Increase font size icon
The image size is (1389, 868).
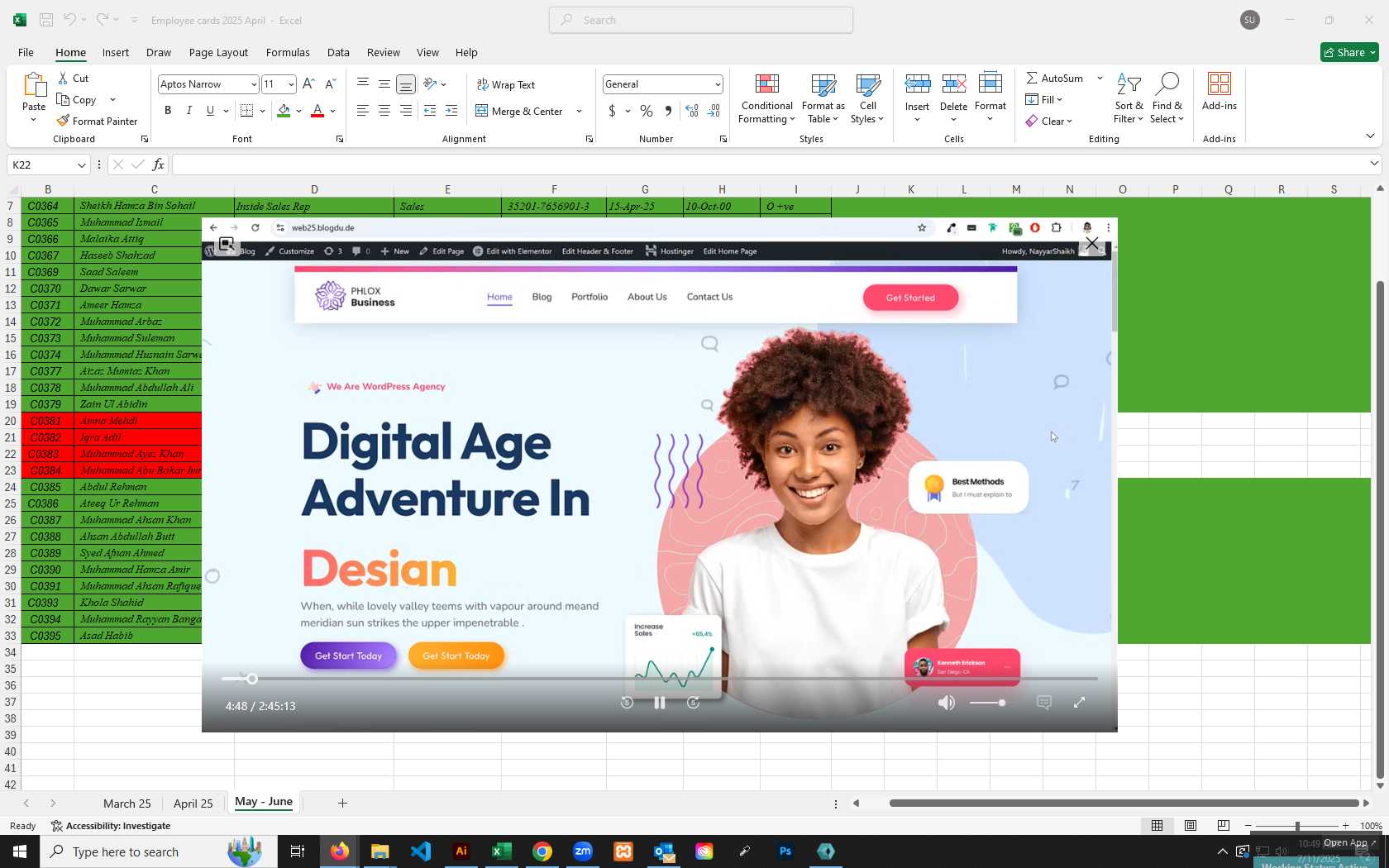[308, 83]
